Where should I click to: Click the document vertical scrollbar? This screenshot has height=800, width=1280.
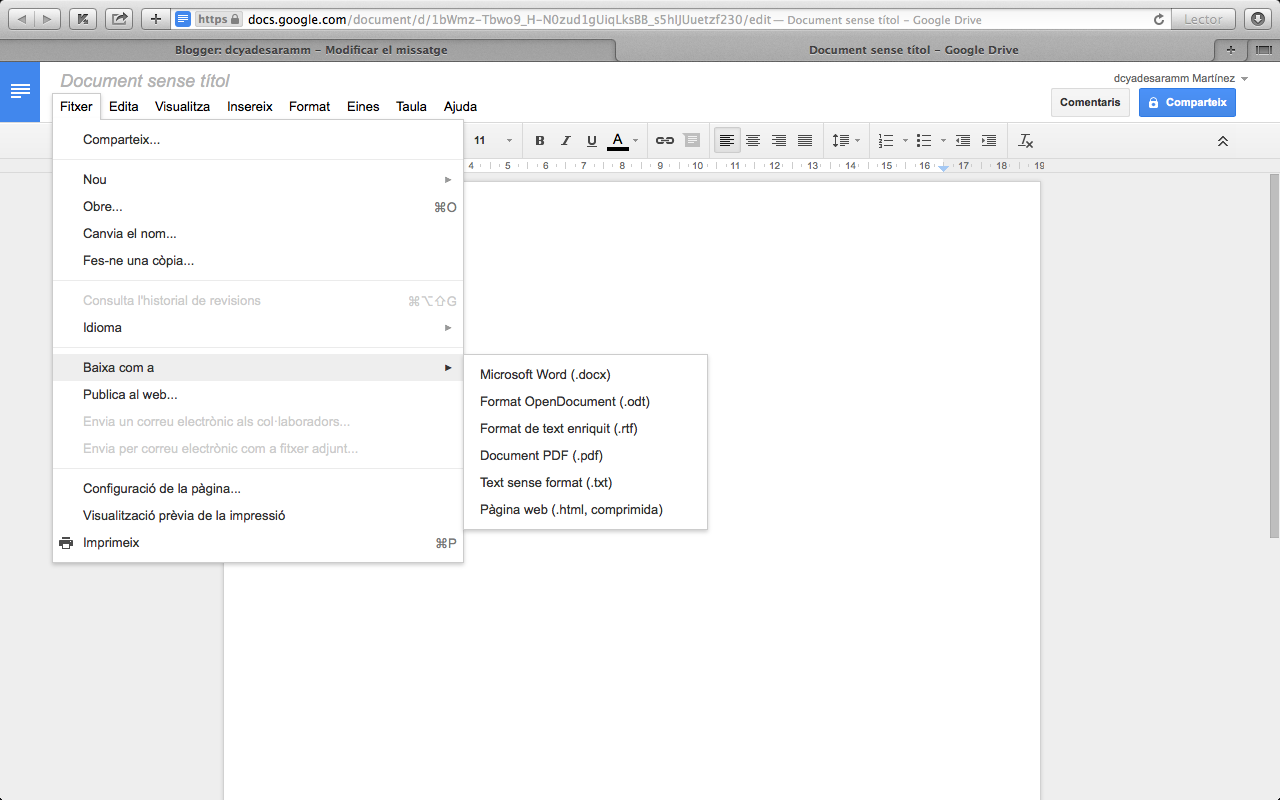click(1273, 355)
